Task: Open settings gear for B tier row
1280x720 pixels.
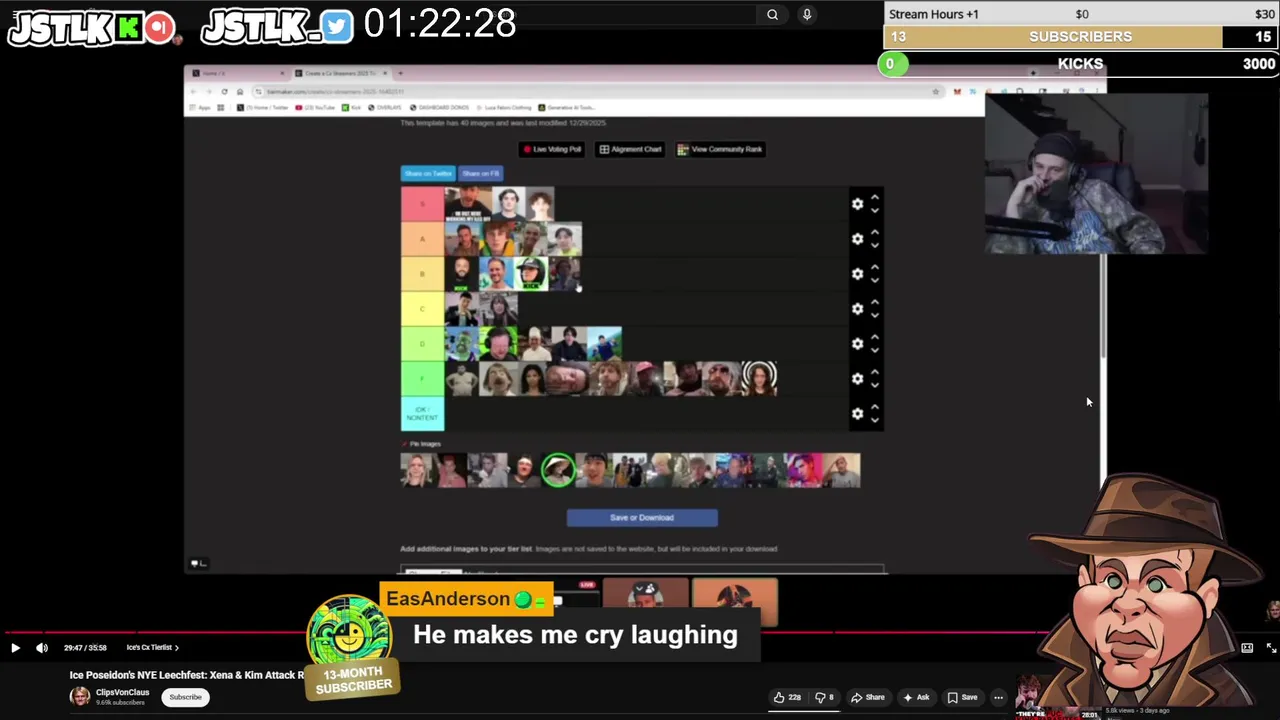Action: [857, 274]
